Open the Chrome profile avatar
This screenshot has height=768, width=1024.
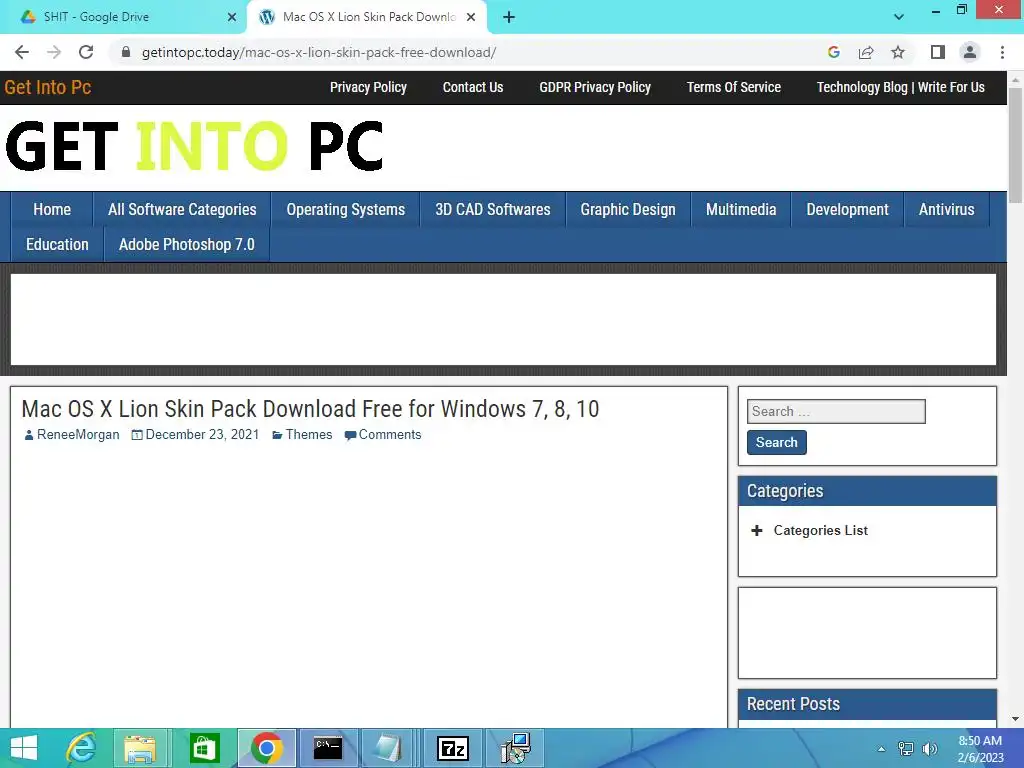pos(970,52)
